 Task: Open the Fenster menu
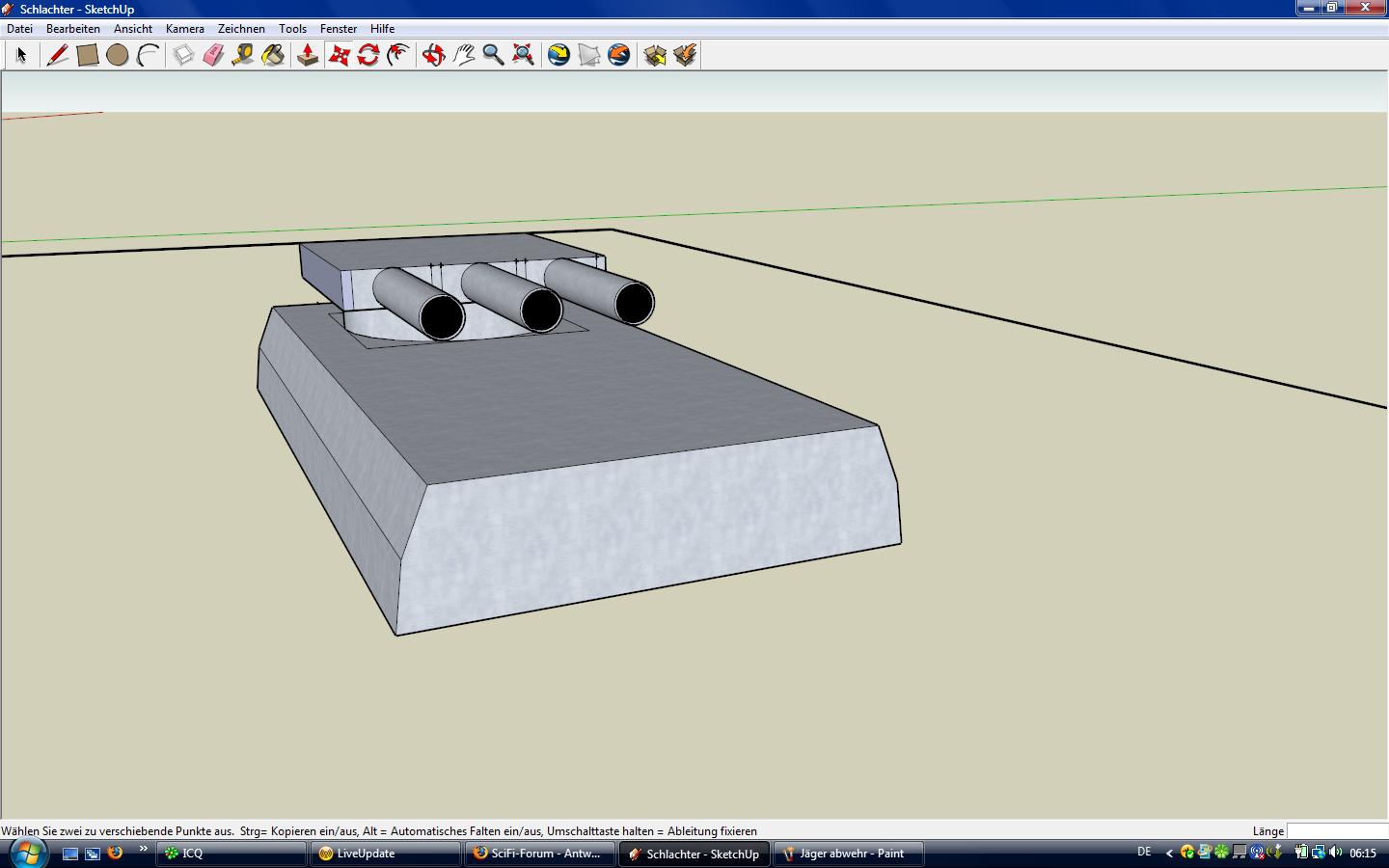point(338,29)
